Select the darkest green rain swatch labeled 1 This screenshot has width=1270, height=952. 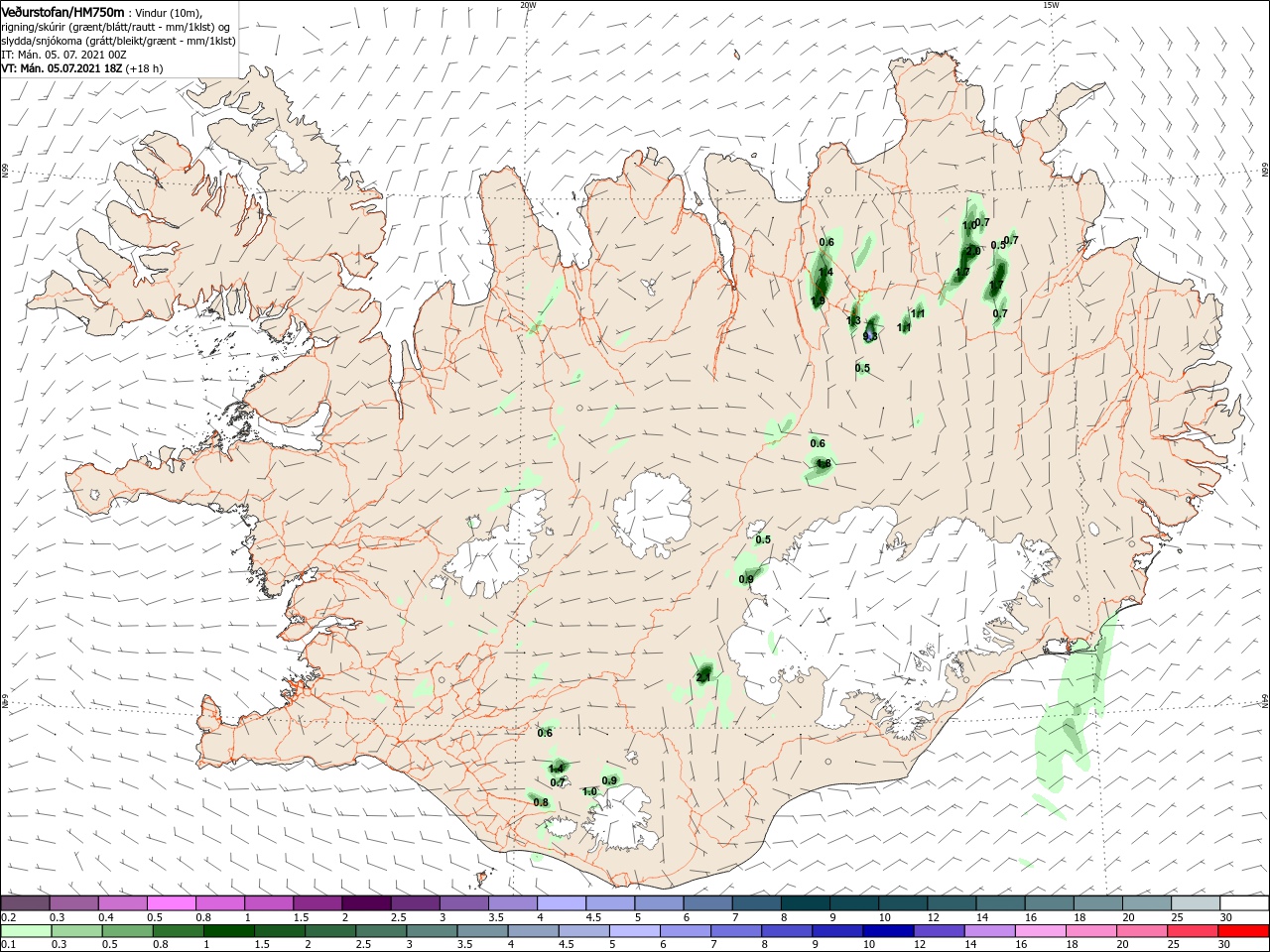point(229,931)
